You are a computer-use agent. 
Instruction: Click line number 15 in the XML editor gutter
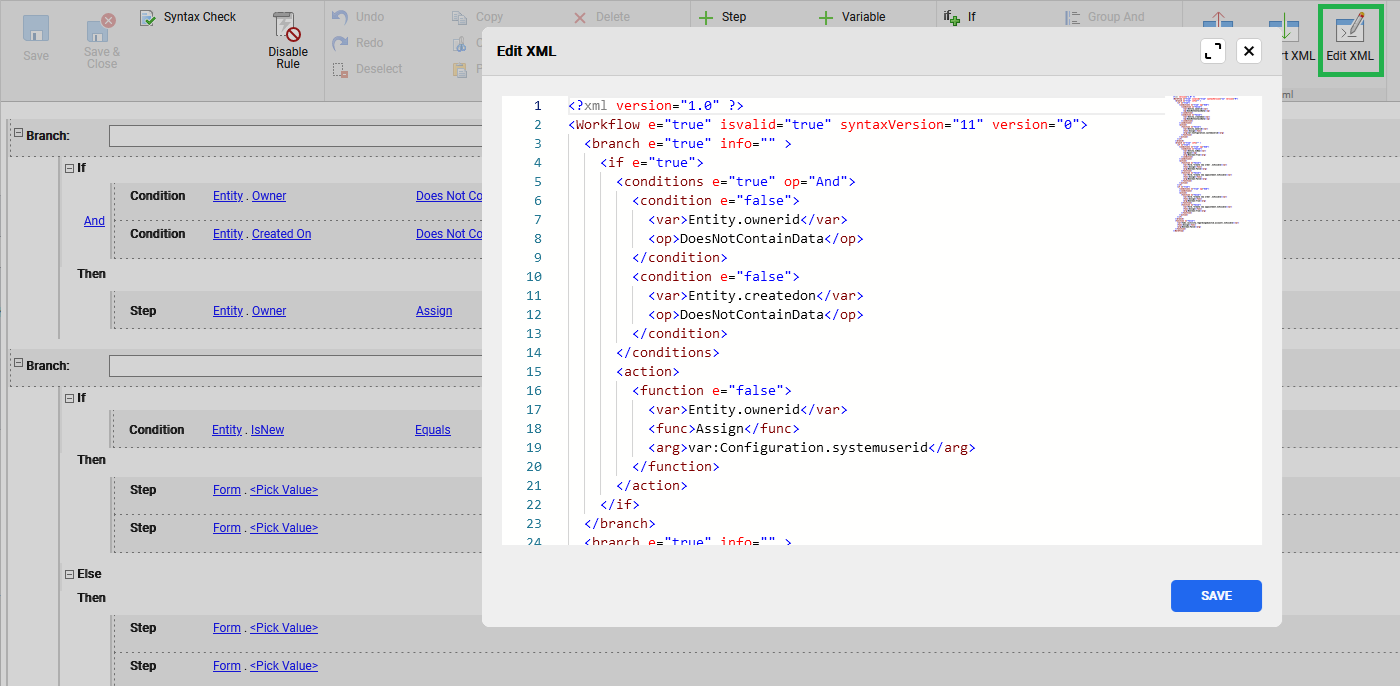click(x=534, y=372)
